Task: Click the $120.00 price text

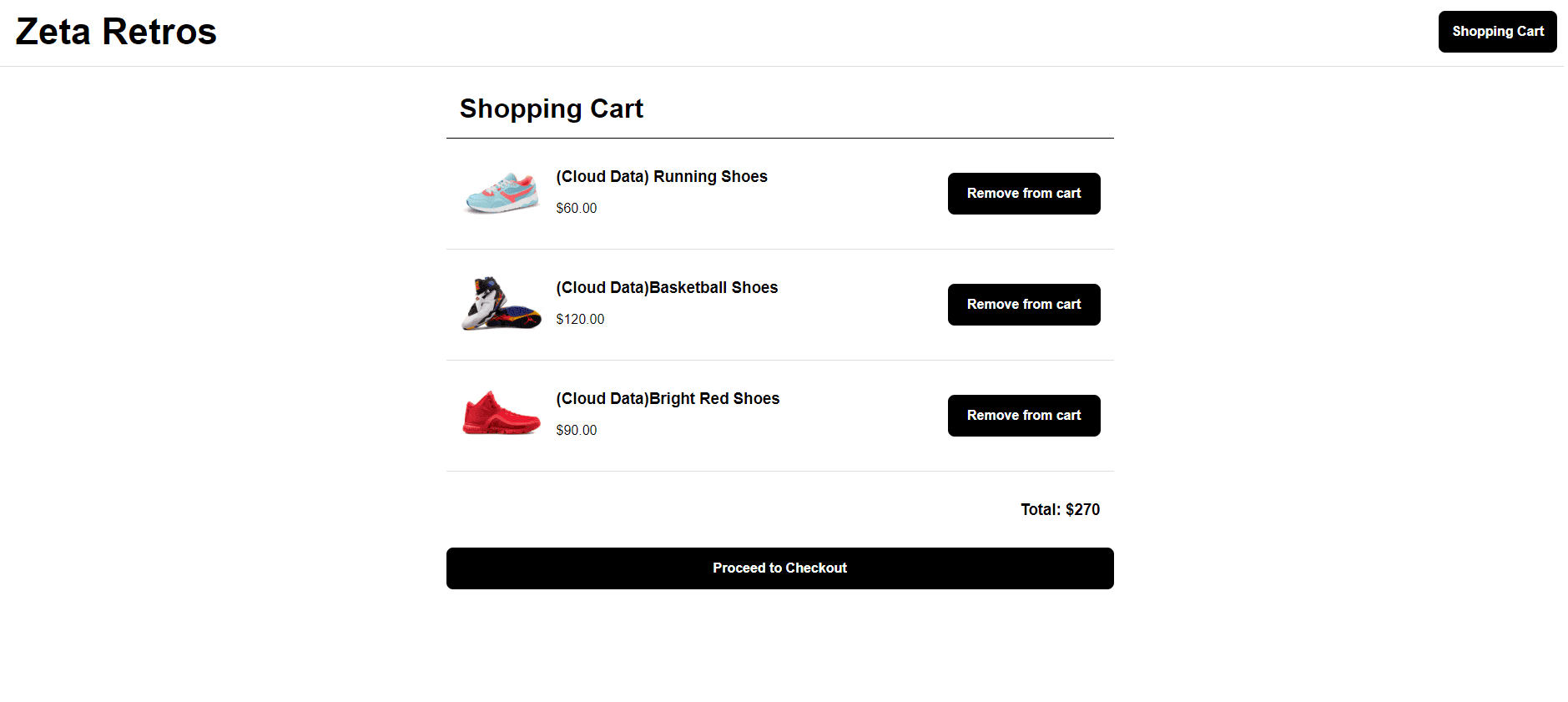Action: (x=580, y=320)
